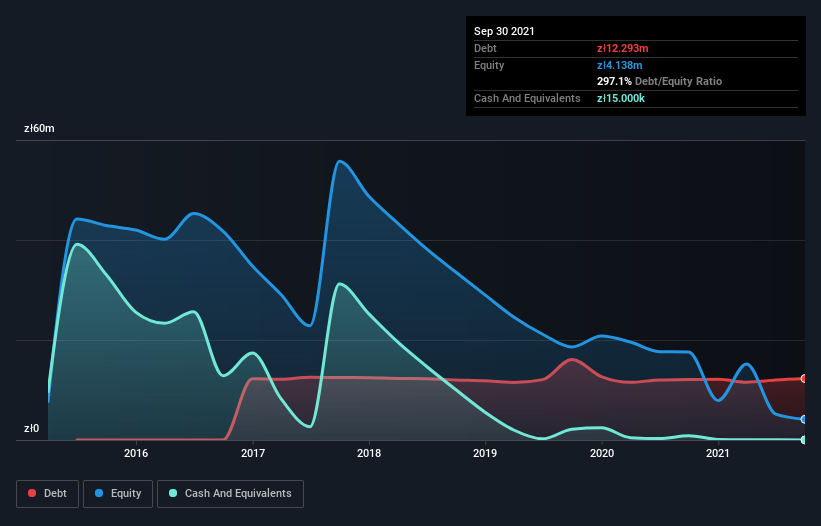Select the 2018 x-axis label
Image resolution: width=821 pixels, height=526 pixels.
pyautogui.click(x=369, y=453)
